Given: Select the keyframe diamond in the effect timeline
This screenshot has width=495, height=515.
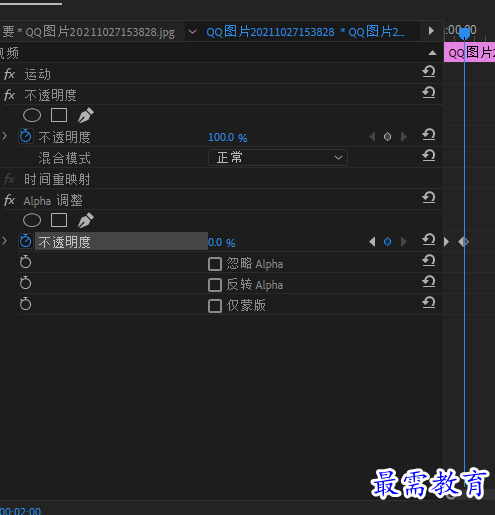Looking at the screenshot, I should (x=464, y=242).
